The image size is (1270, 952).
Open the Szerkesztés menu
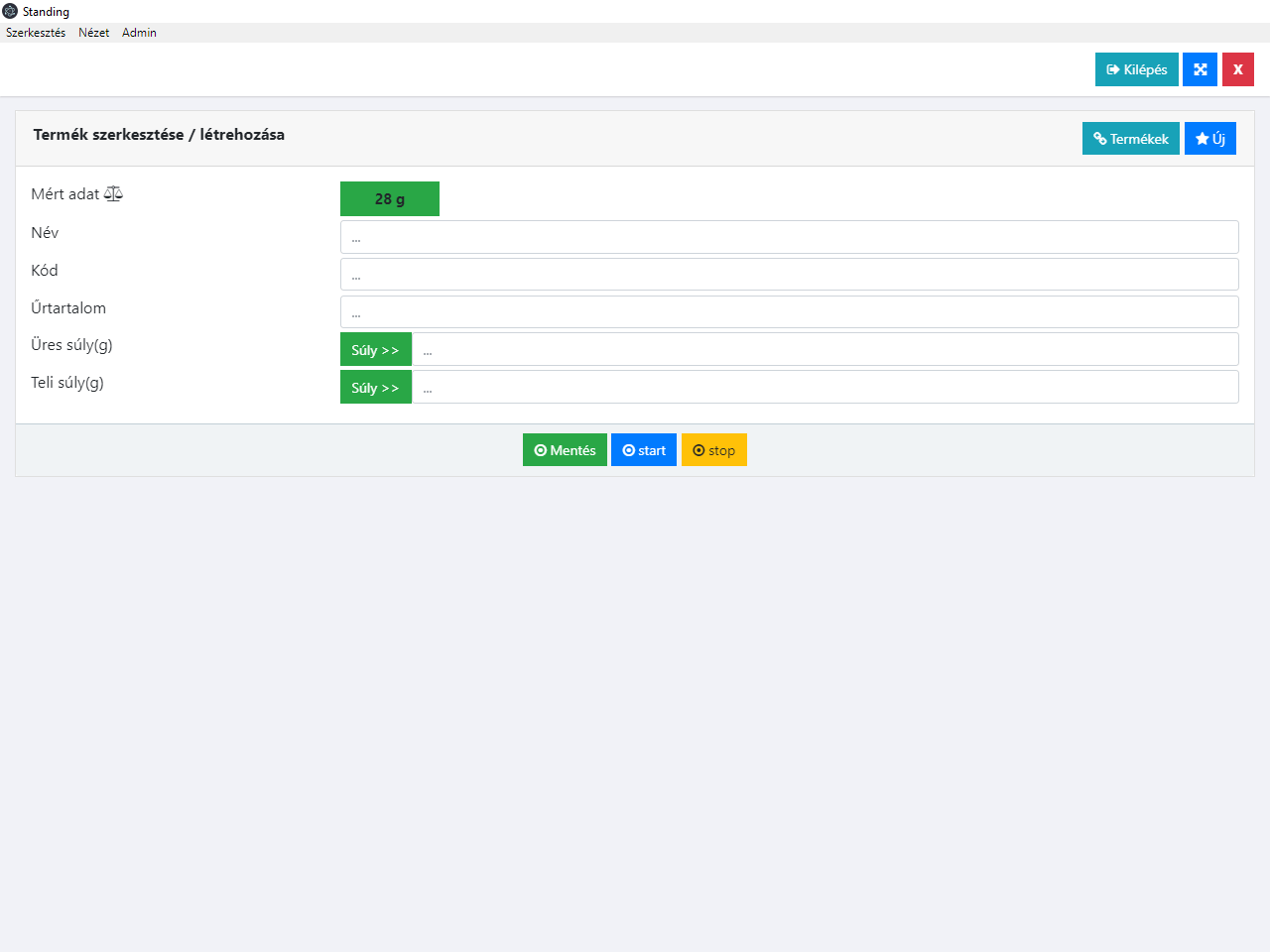pos(36,33)
